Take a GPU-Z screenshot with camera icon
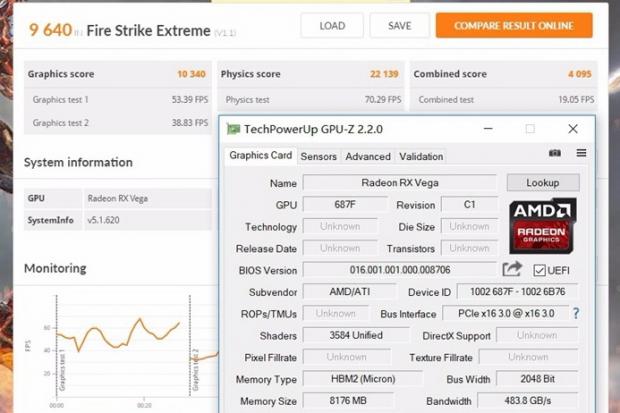 (555, 154)
